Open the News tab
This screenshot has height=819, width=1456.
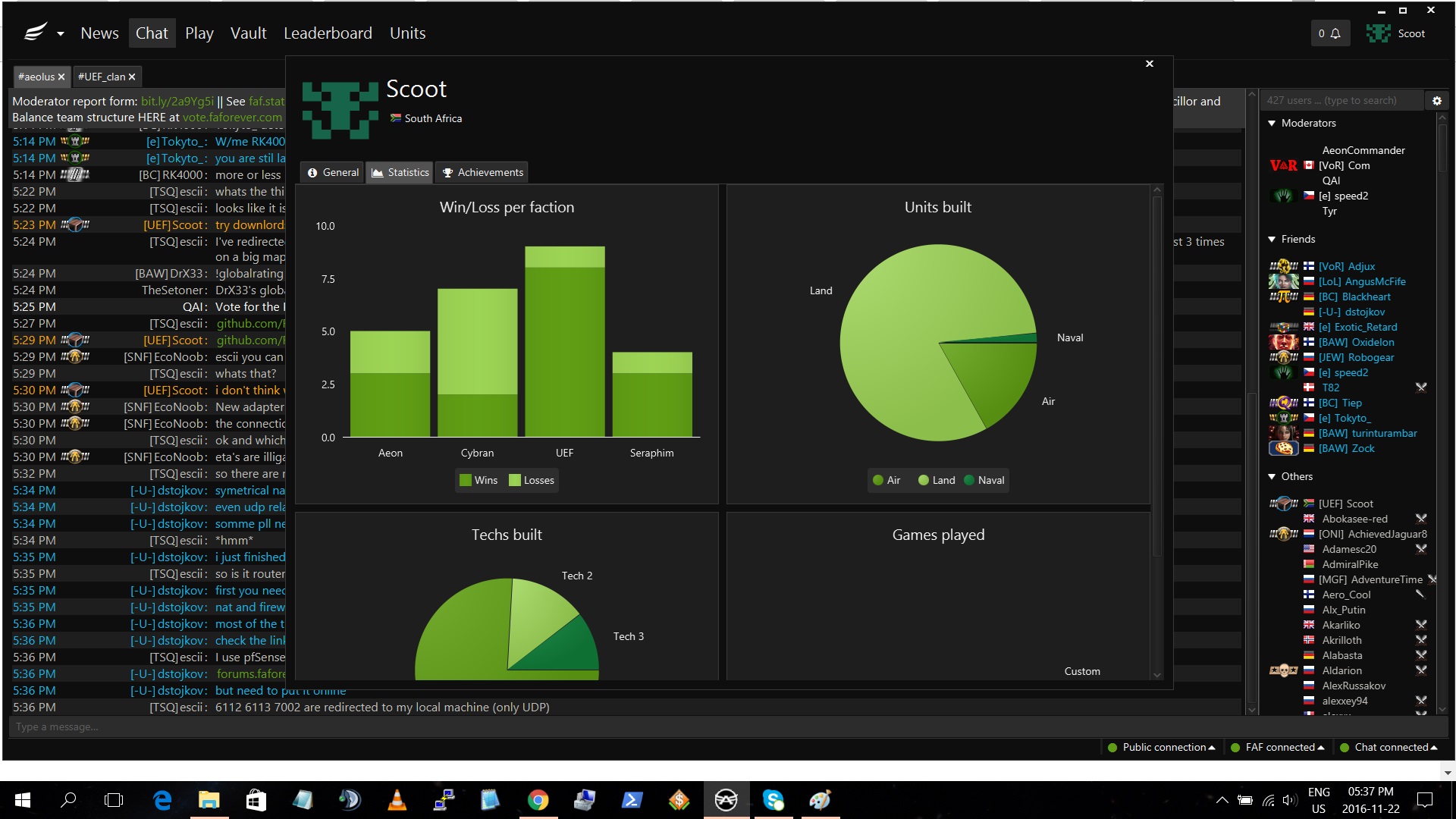click(99, 33)
